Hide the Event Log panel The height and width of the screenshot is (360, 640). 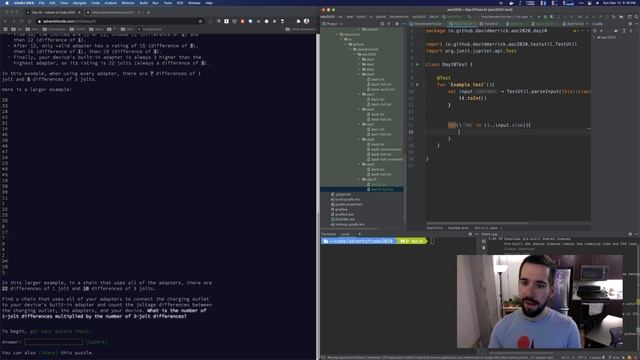pos(636,234)
